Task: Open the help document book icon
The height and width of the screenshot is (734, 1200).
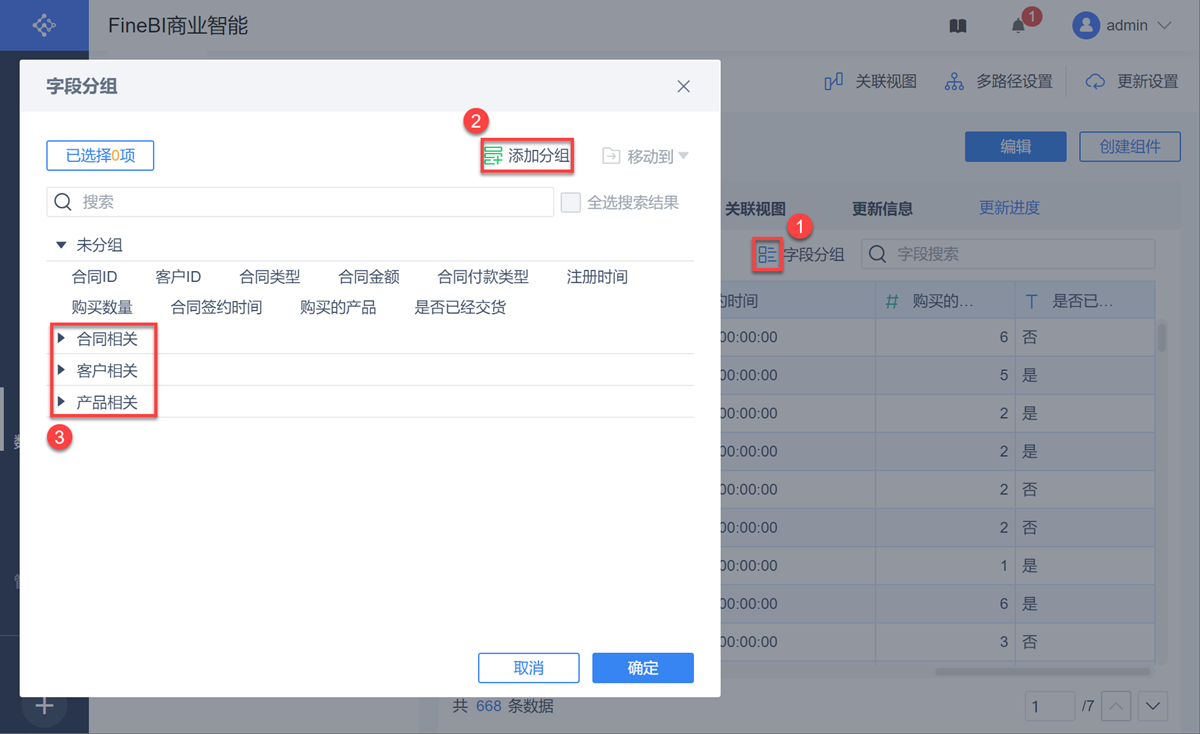Action: pos(958,26)
